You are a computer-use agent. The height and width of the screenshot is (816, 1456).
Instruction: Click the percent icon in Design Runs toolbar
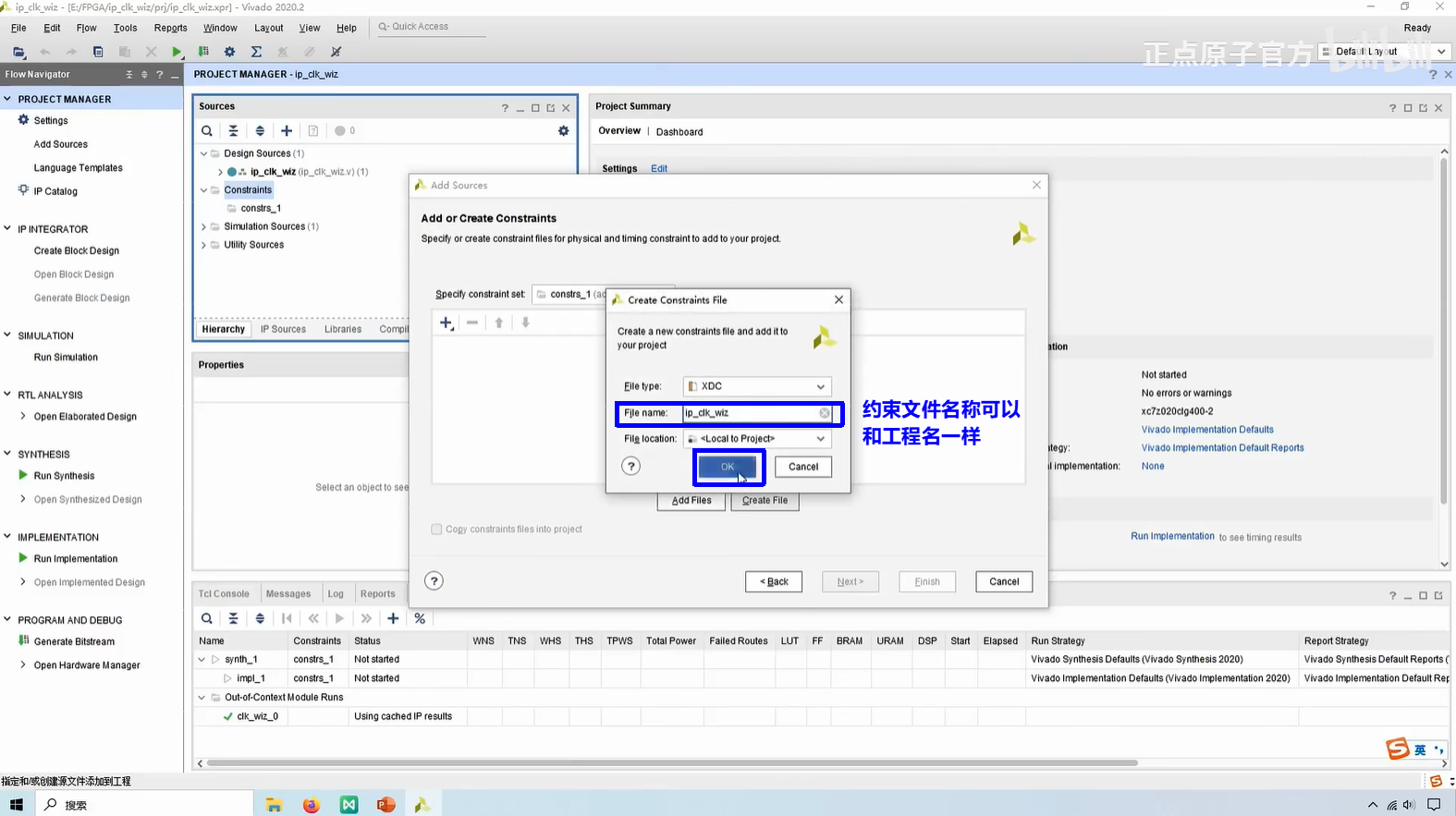420,618
